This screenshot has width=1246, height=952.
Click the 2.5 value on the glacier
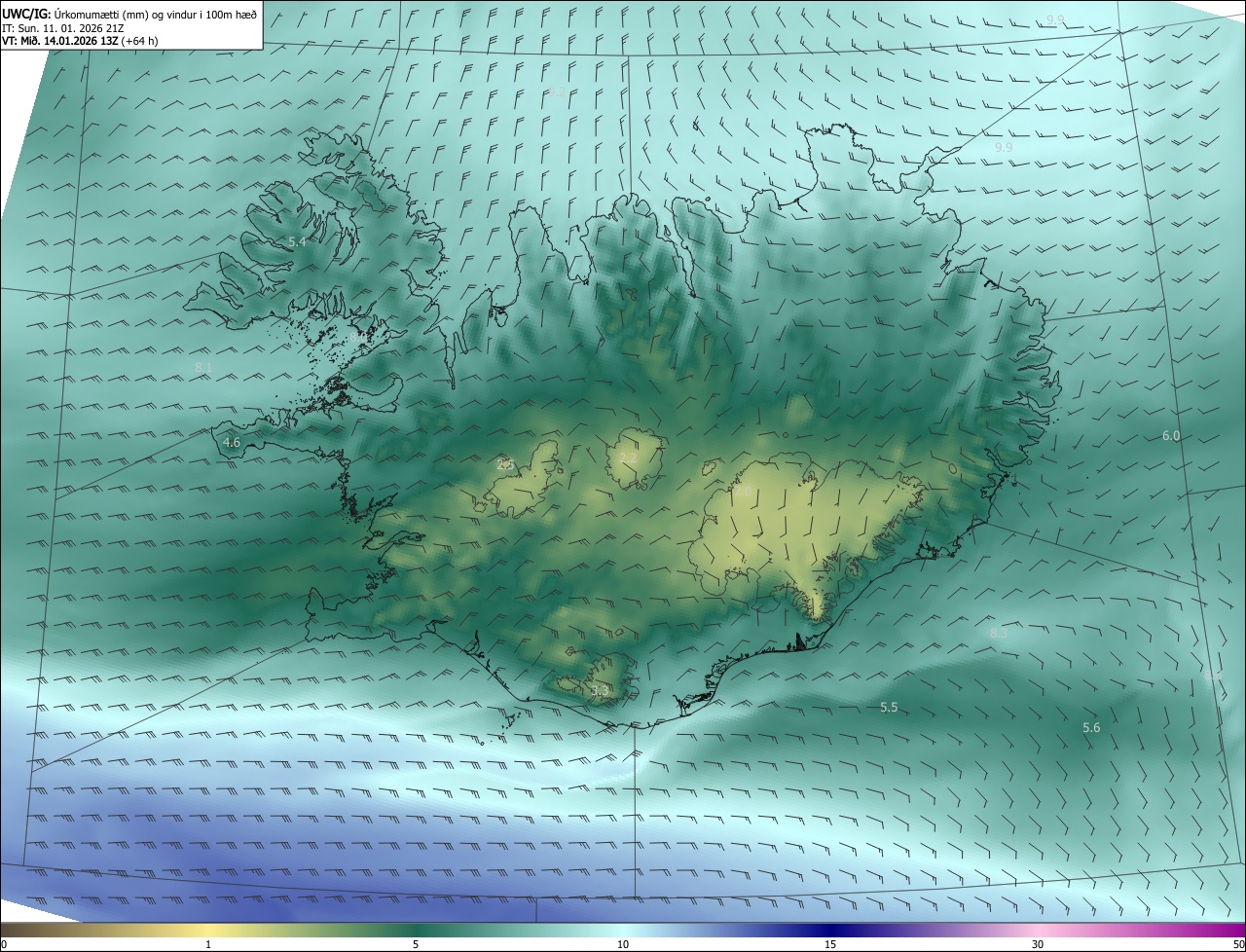505,464
